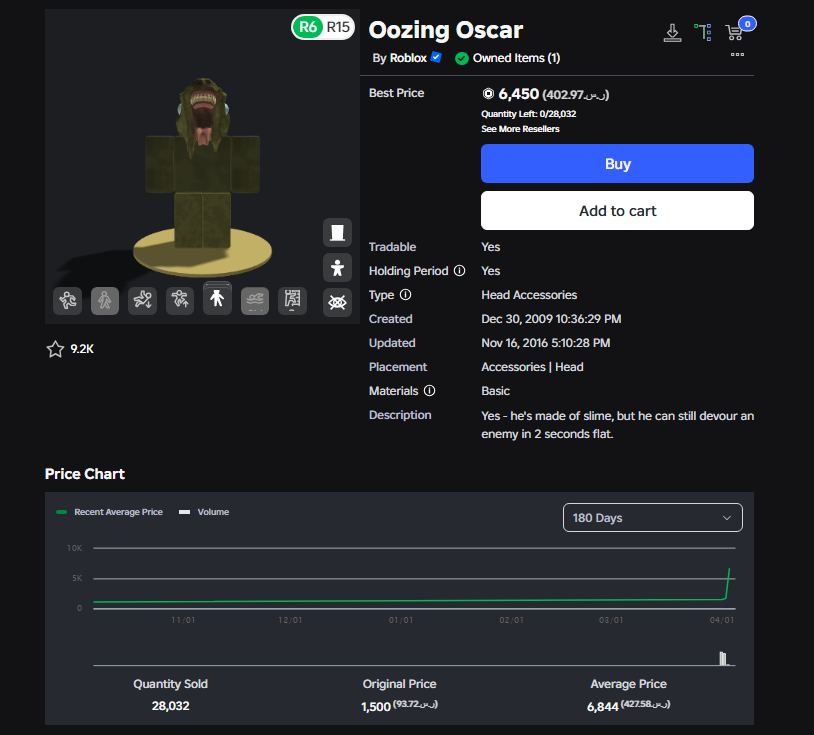Click the Updated date Nov 16, 2016
The height and width of the screenshot is (735, 814).
[x=546, y=343]
